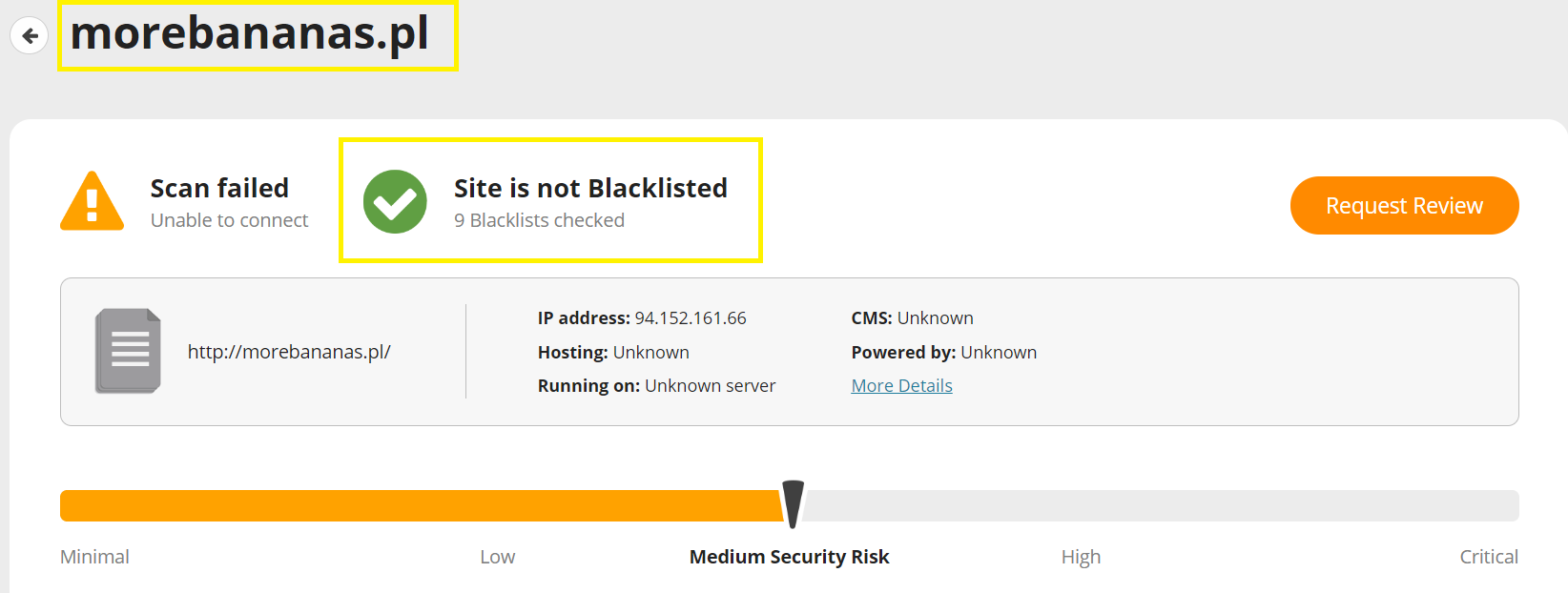Click the orange Scan failed warning icon
Viewport: 1568px width, 593px height.
92,203
